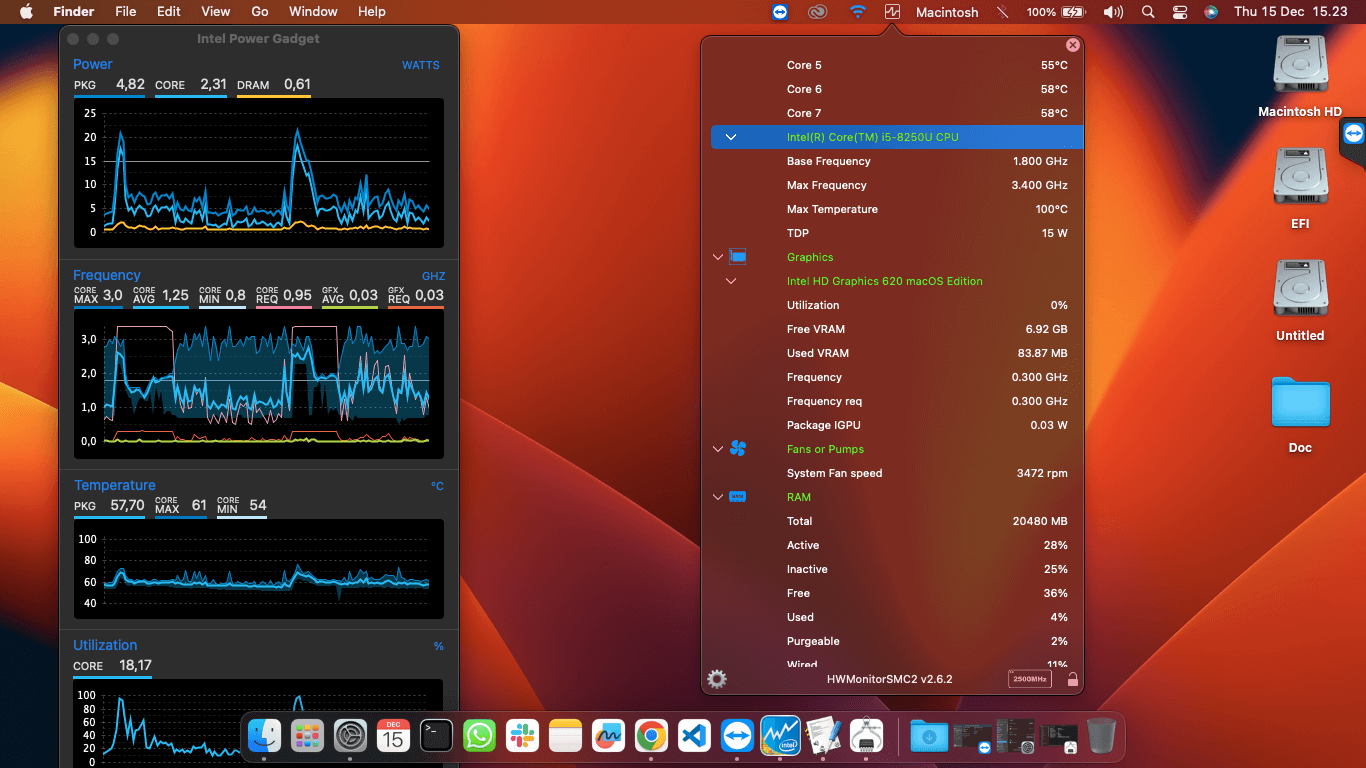Screen dimensions: 1366x768
Task: Open HWMonitorSMC2 settings gear icon
Action: pyautogui.click(x=717, y=679)
